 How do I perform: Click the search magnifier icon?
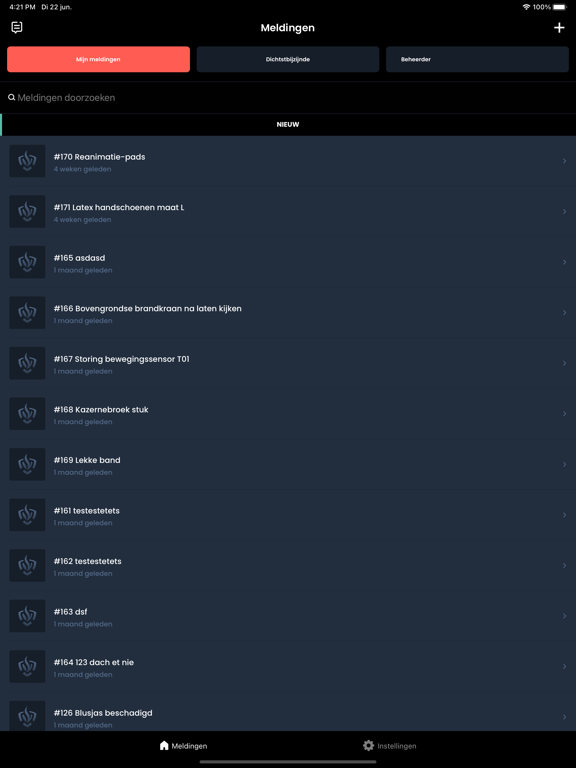coord(11,97)
